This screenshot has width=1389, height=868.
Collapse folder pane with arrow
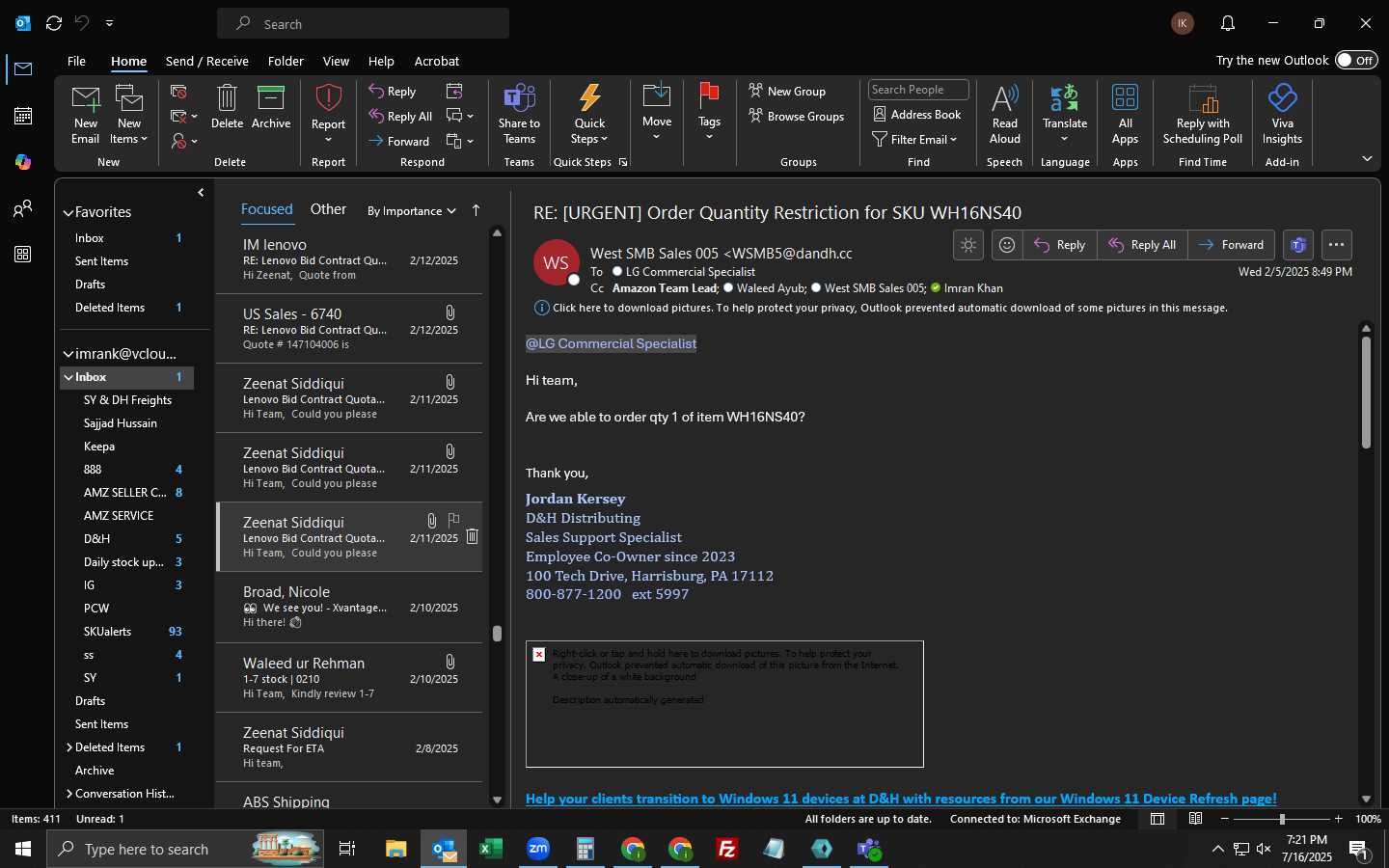tap(201, 193)
